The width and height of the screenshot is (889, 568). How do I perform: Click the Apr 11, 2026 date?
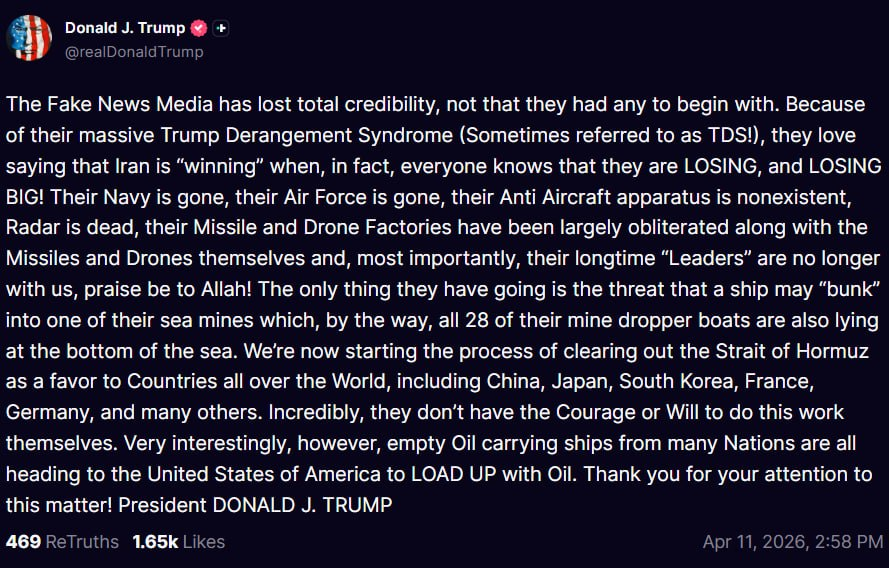752,542
